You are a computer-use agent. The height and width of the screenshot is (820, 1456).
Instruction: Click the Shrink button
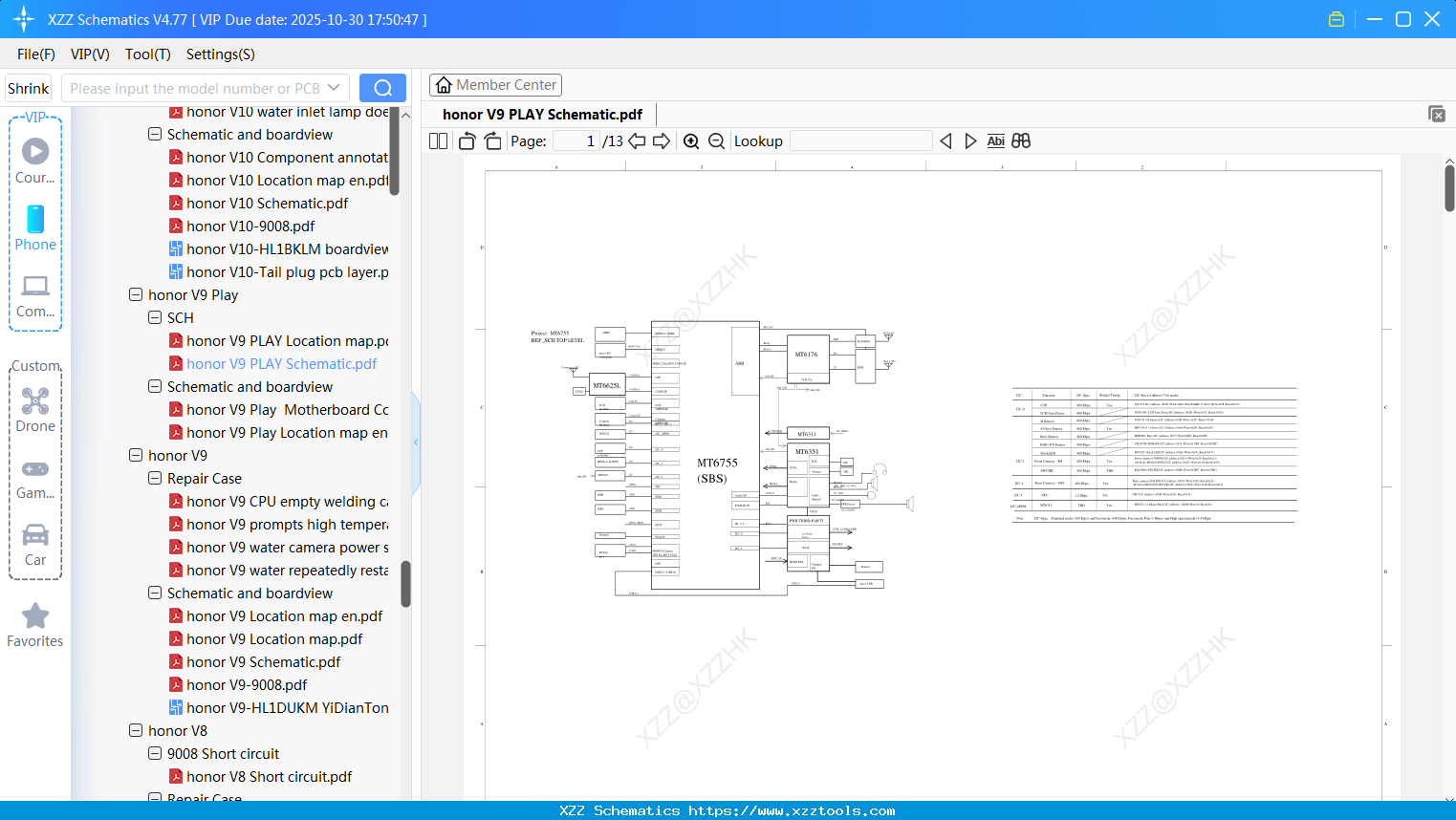coord(28,88)
